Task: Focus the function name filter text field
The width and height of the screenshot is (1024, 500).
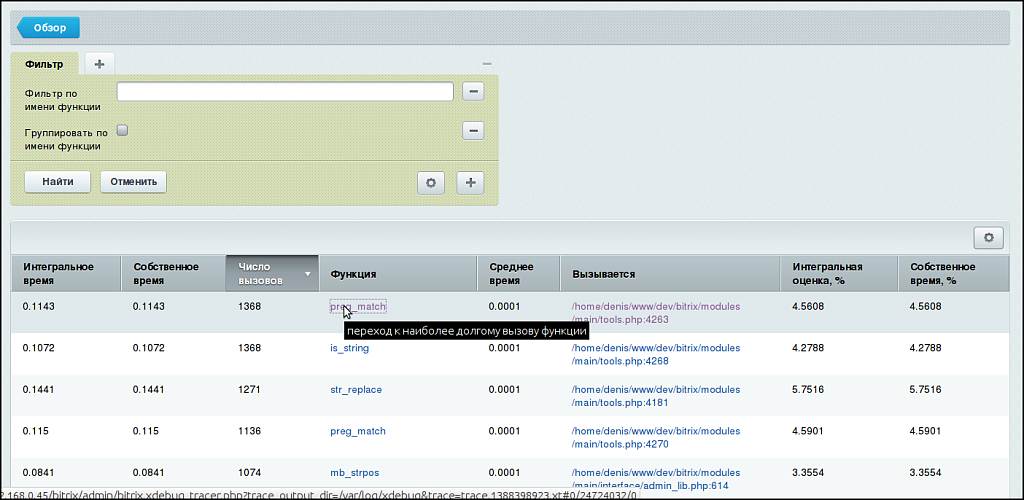Action: point(286,92)
